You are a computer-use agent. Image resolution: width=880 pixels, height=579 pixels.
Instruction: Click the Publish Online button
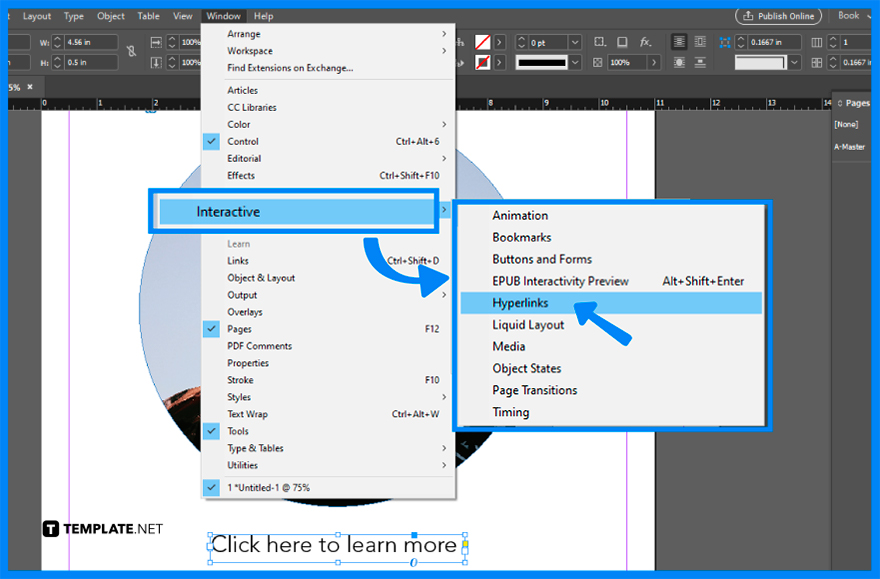click(779, 15)
